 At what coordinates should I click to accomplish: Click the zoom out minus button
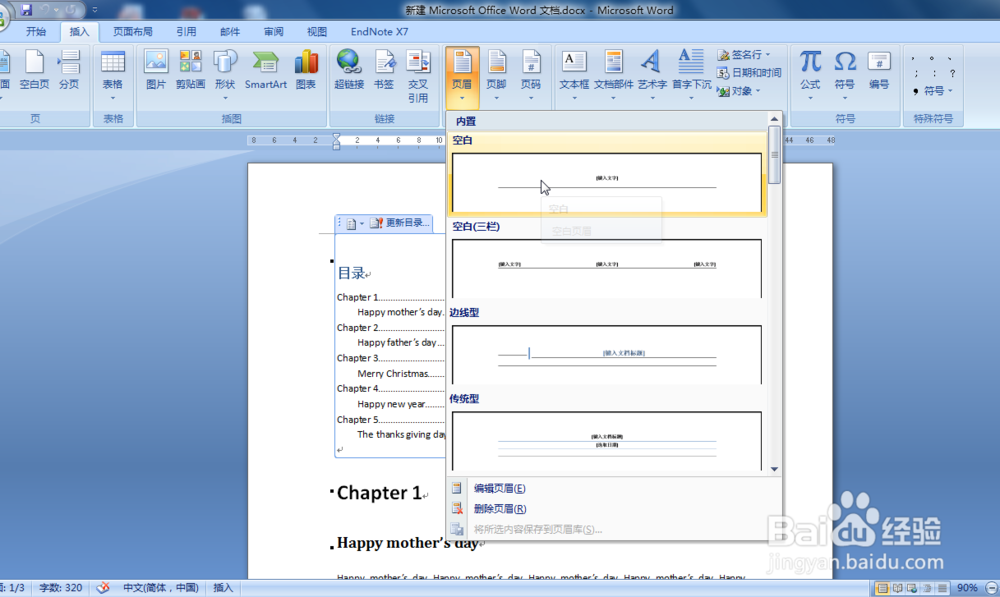pyautogui.click(x=992, y=587)
